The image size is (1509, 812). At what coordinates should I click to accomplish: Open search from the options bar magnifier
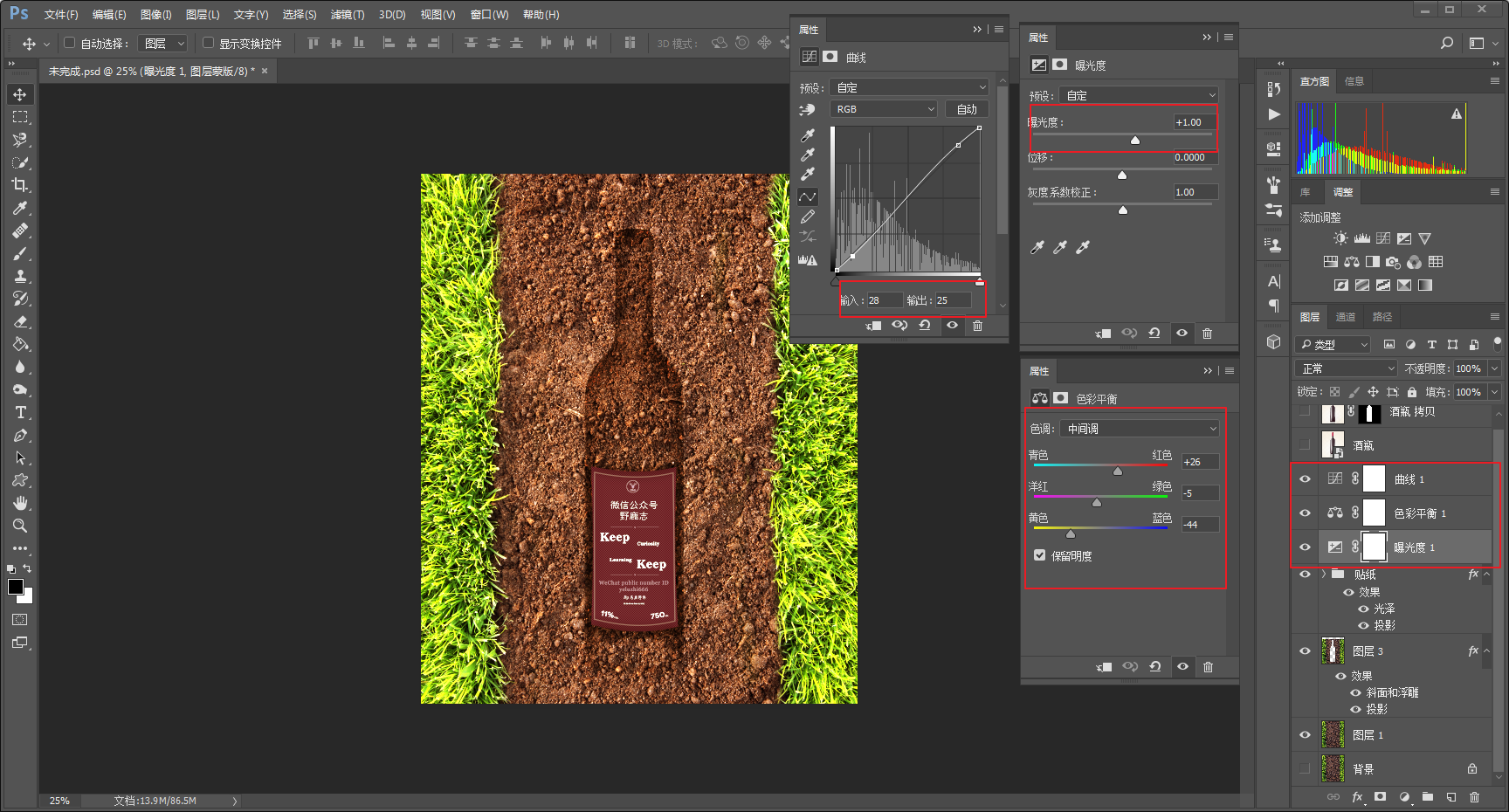(x=1447, y=43)
